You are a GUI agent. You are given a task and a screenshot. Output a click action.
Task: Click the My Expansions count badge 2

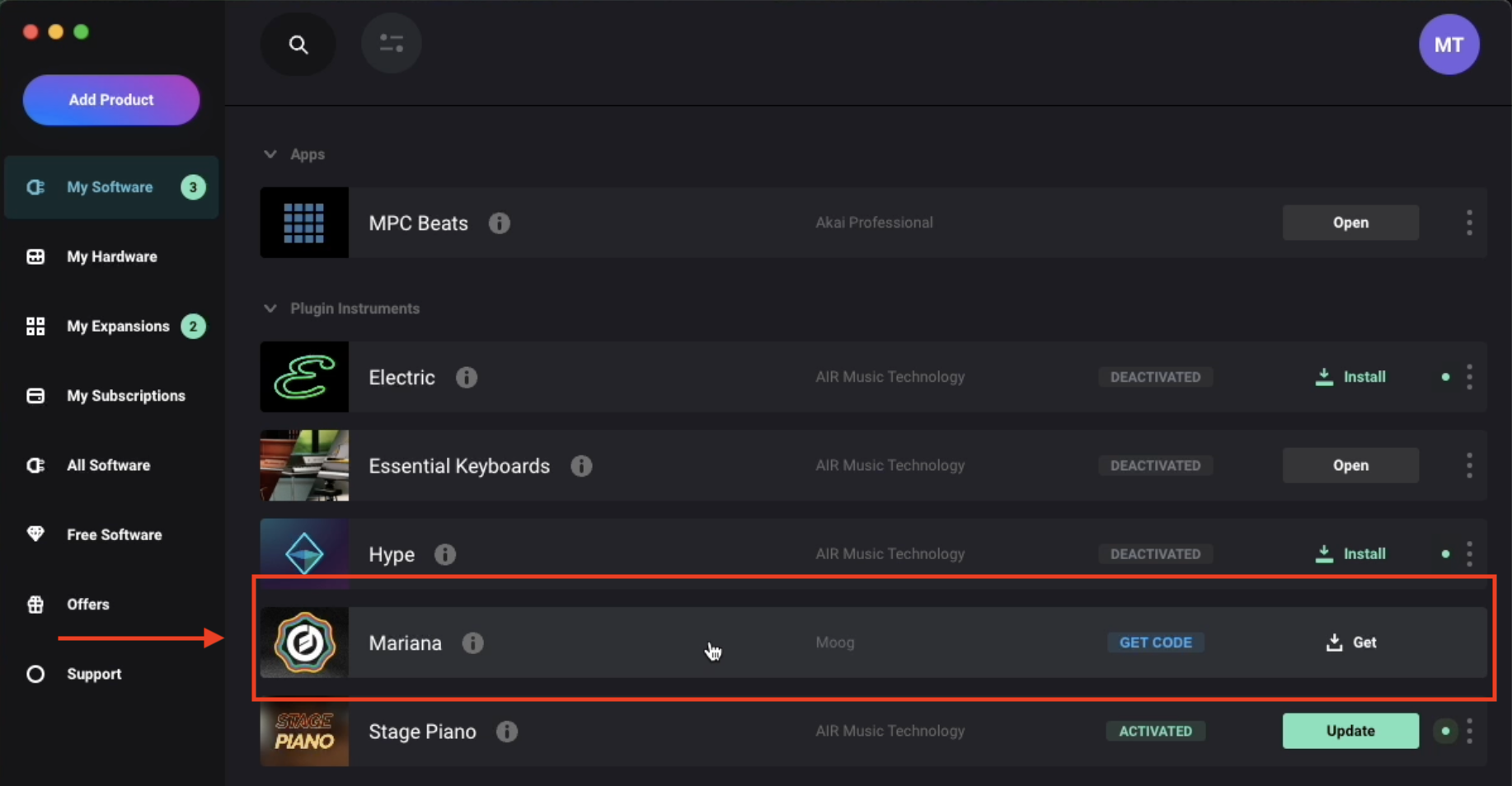click(193, 327)
